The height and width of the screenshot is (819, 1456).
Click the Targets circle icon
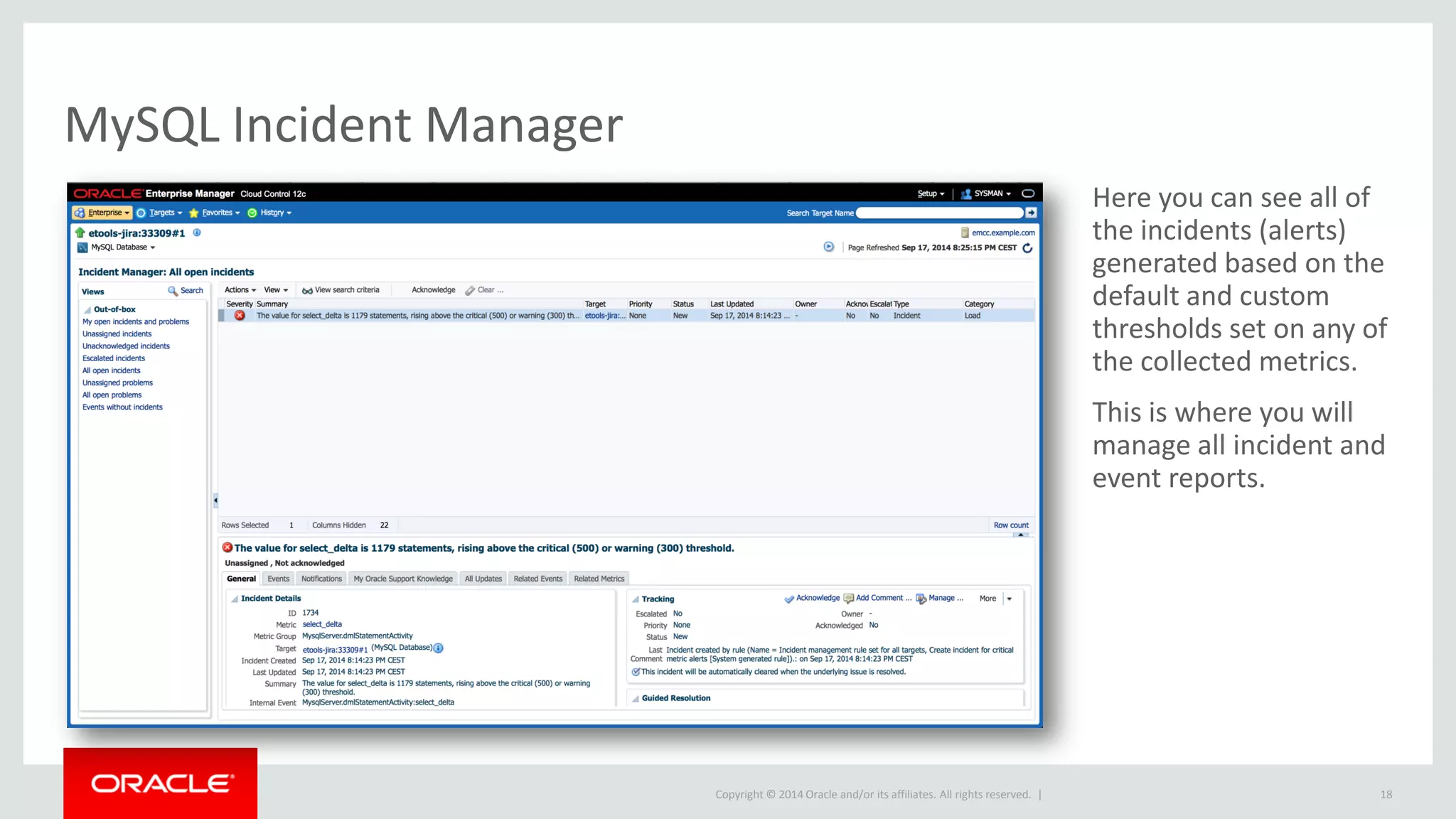coord(141,213)
